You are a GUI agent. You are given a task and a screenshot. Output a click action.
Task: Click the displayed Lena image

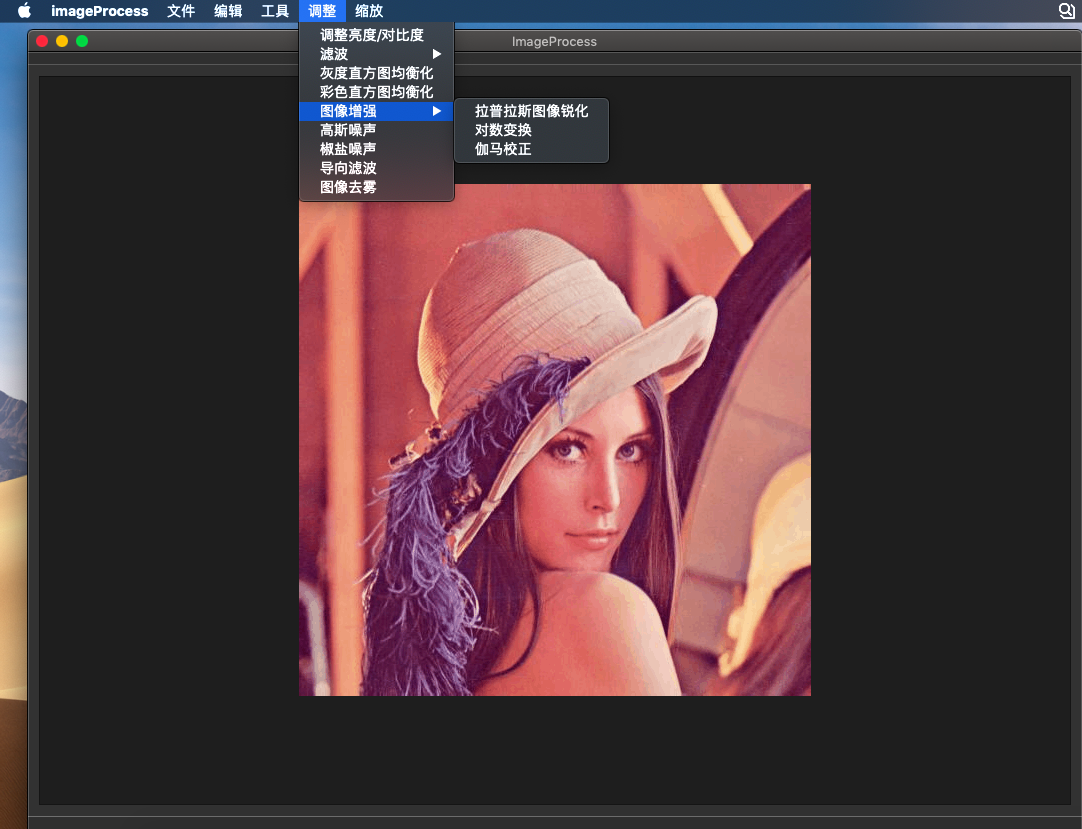tap(555, 440)
